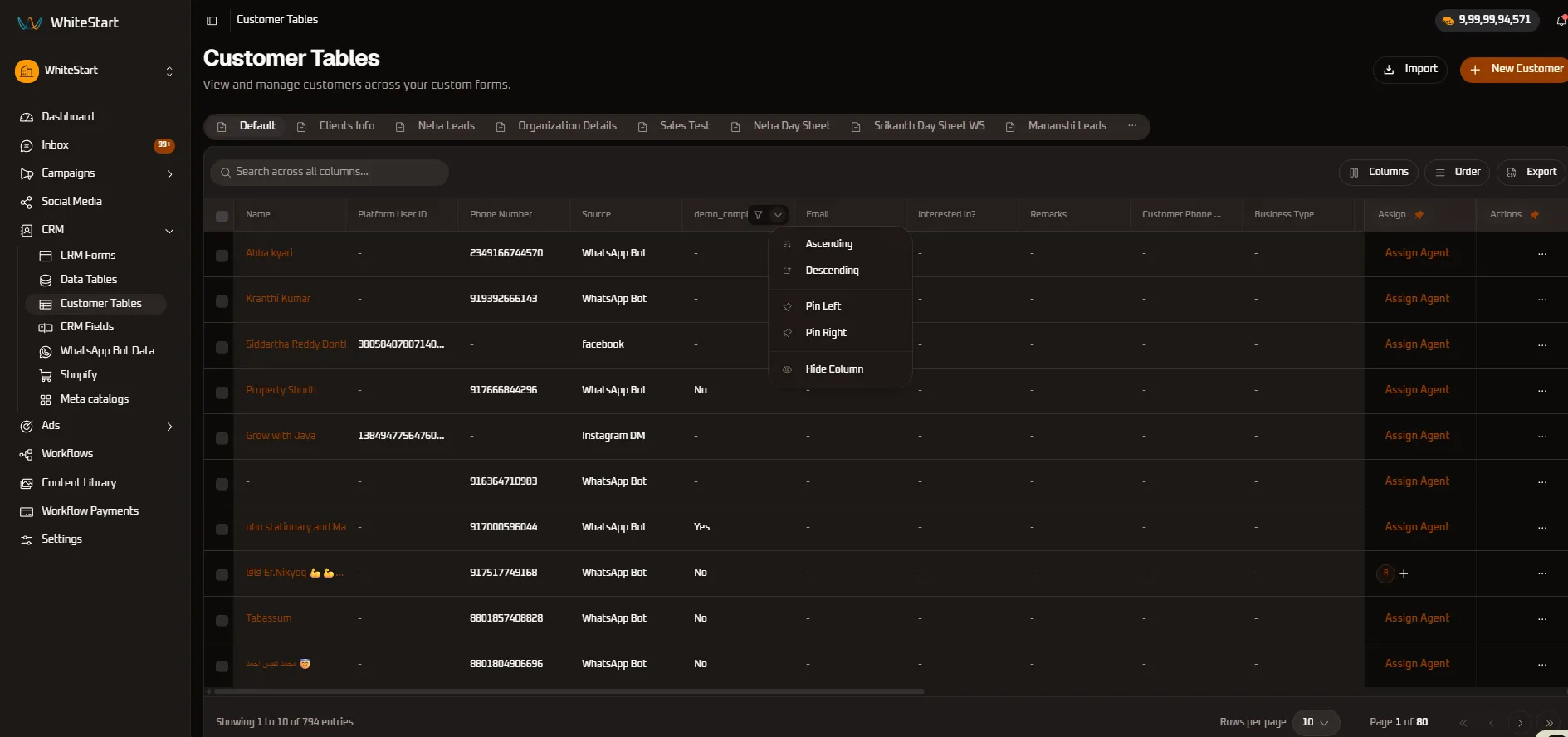
Task: Choose Hide Column from column menu
Action: coord(841,369)
